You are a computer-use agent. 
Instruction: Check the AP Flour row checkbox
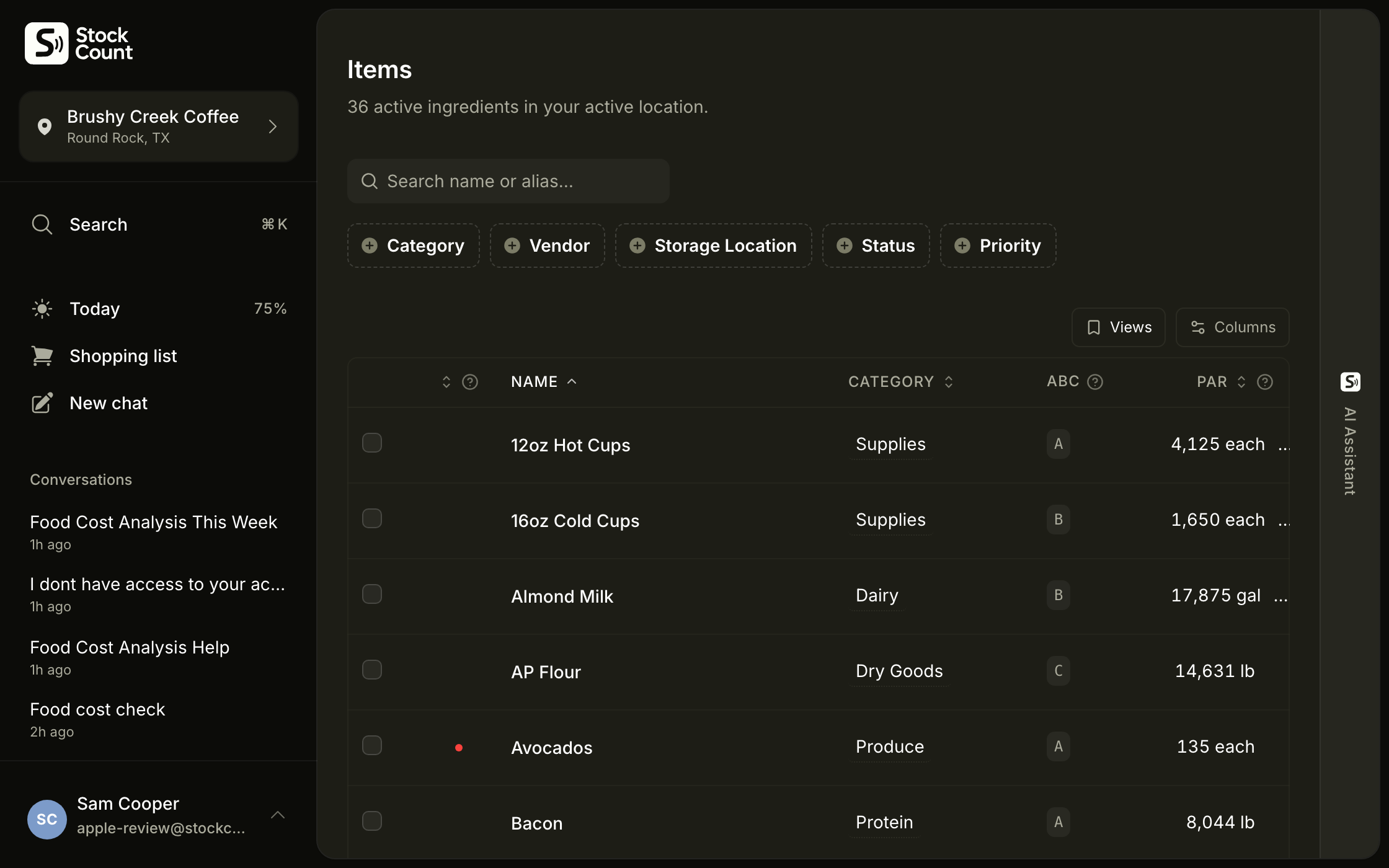click(x=372, y=670)
